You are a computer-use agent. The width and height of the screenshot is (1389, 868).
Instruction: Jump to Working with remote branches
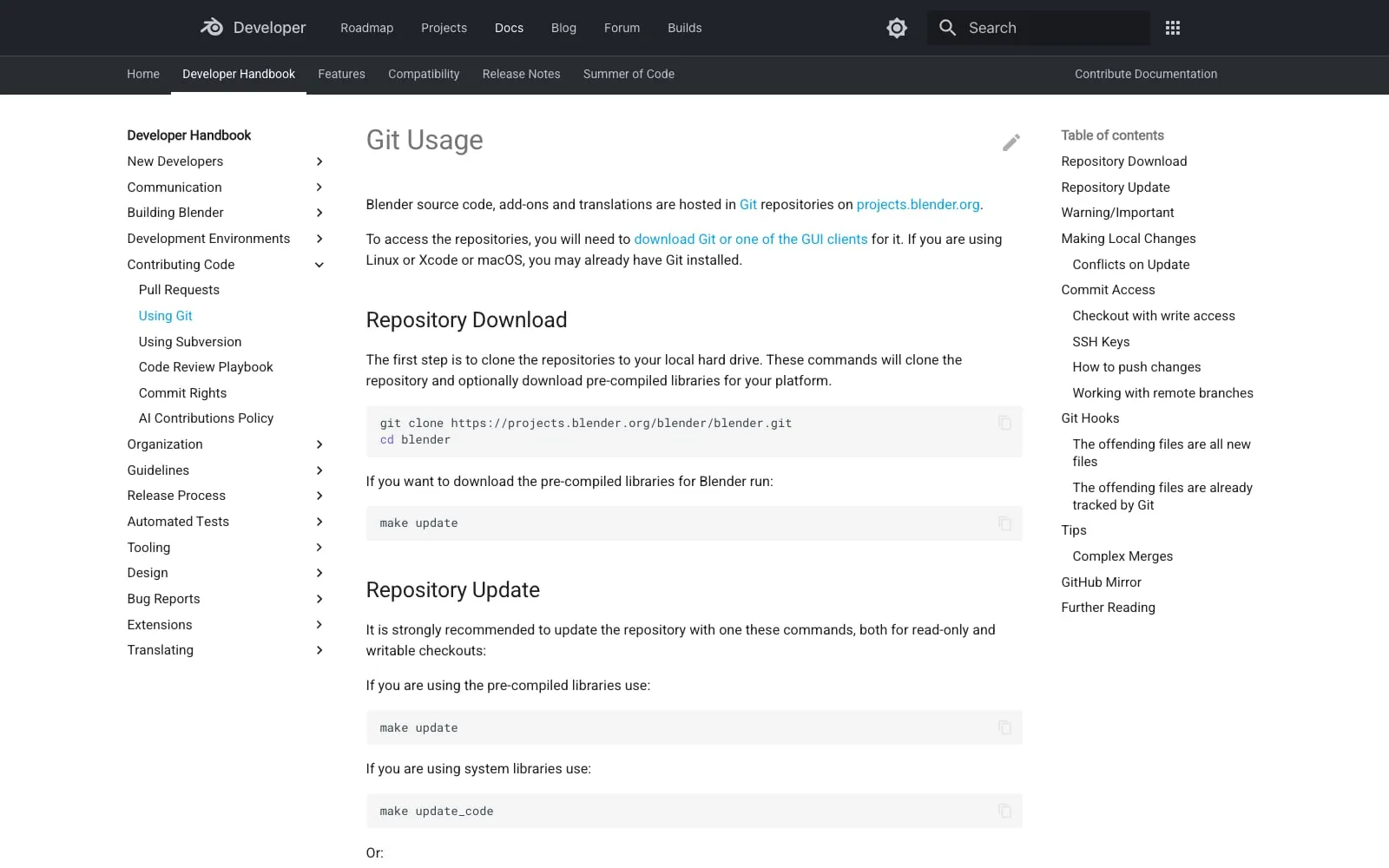click(1162, 393)
